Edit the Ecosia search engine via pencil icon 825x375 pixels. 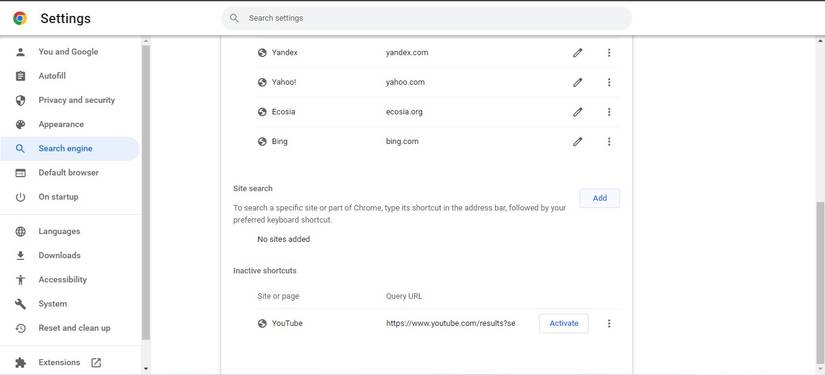pos(578,112)
